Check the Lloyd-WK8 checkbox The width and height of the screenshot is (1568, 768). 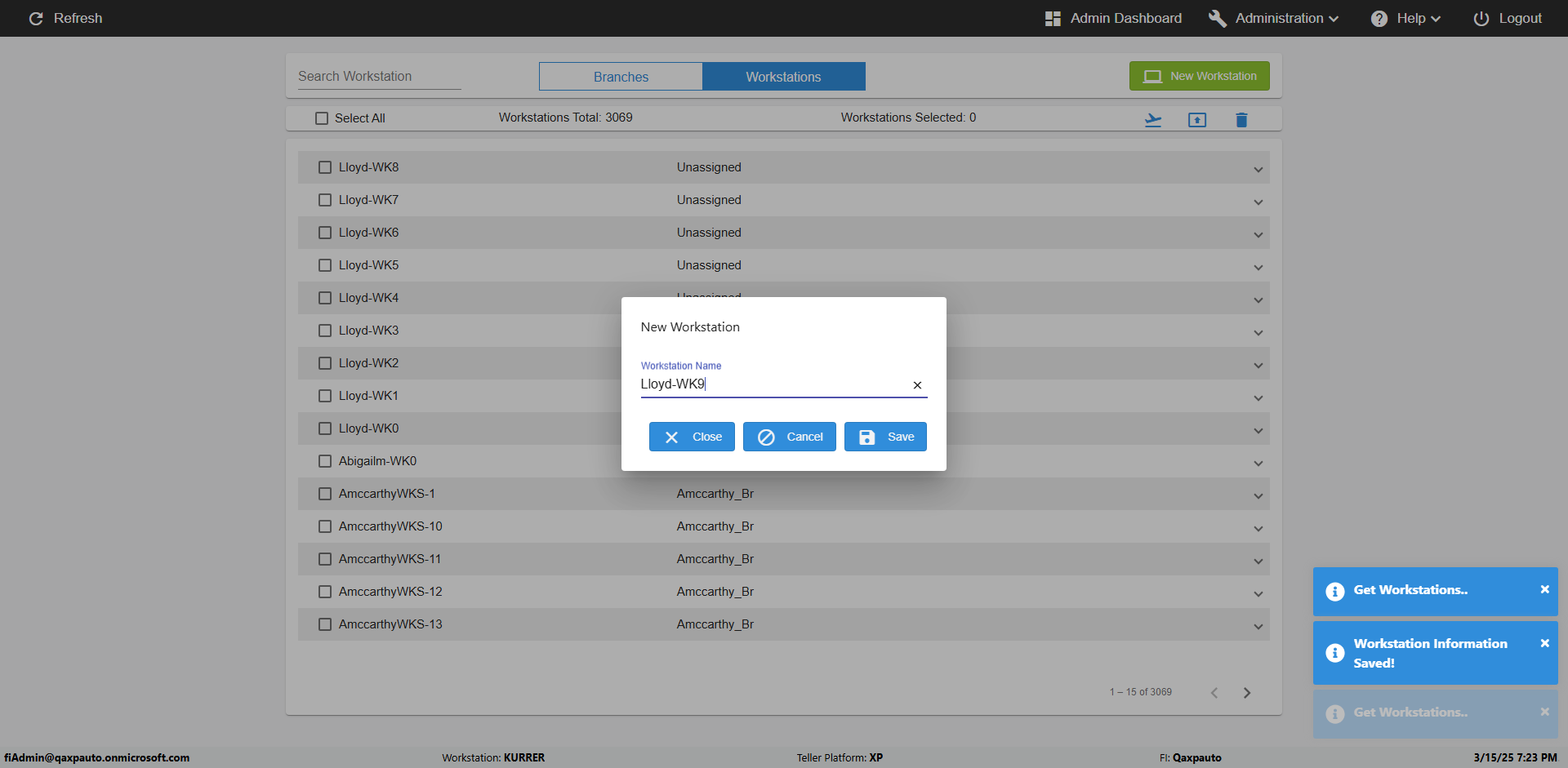[x=325, y=167]
